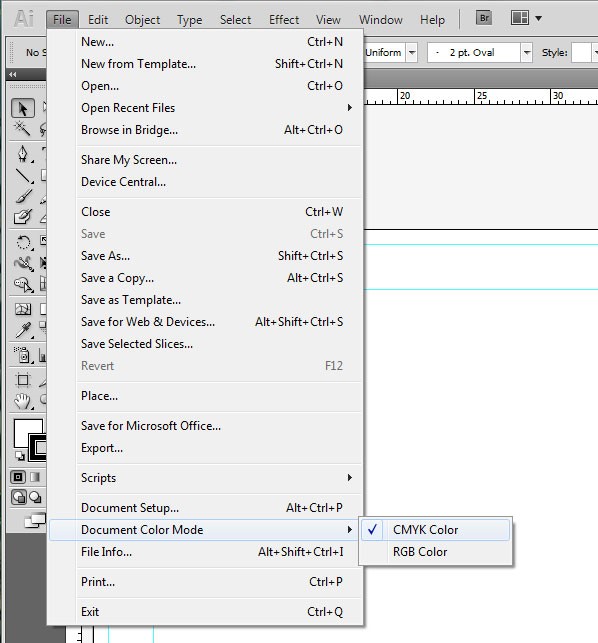Select the Pen tool
This screenshot has height=643, width=598.
tap(23, 154)
